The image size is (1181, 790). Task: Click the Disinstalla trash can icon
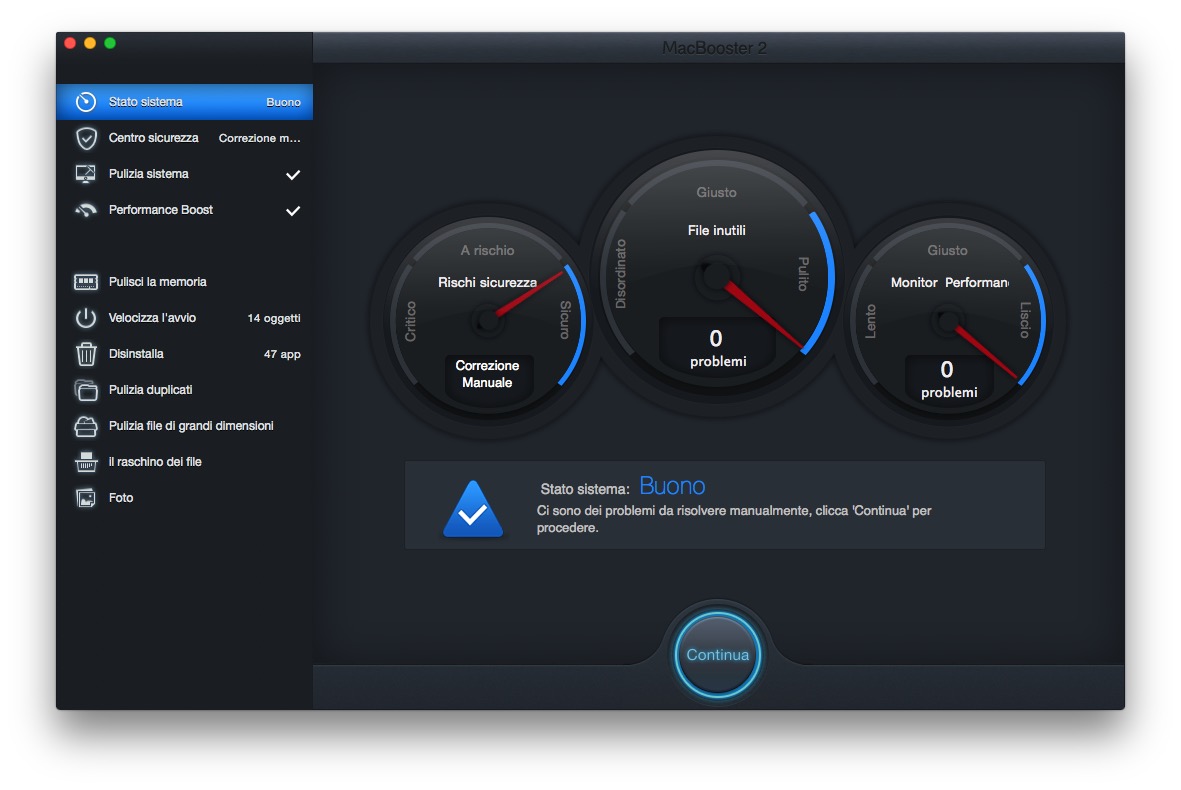(x=86, y=354)
